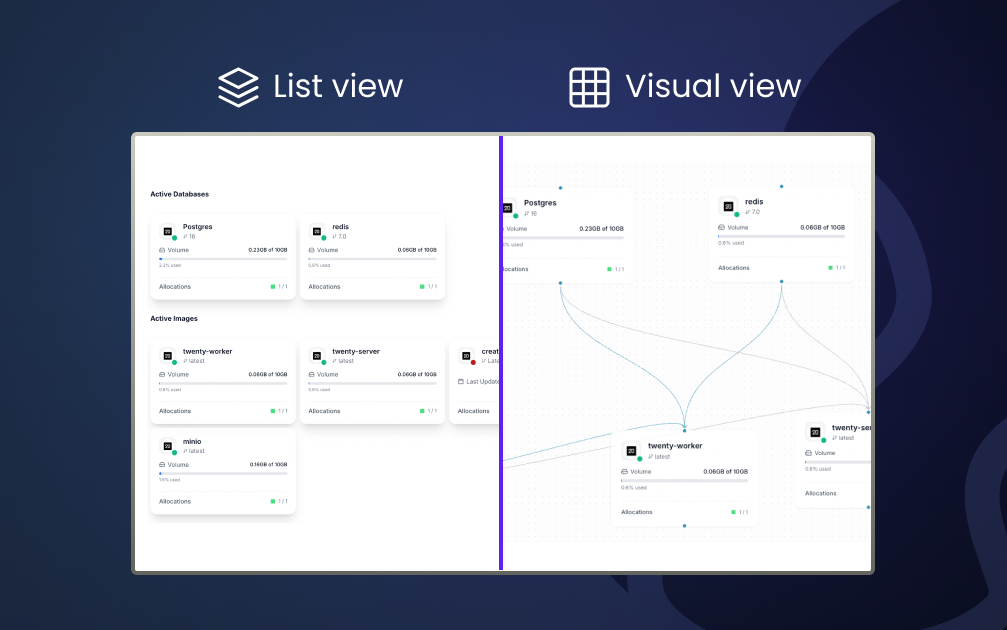Click the Postgres volume usage bar in list view
Viewport: 1007px width, 630px height.
tap(223, 259)
